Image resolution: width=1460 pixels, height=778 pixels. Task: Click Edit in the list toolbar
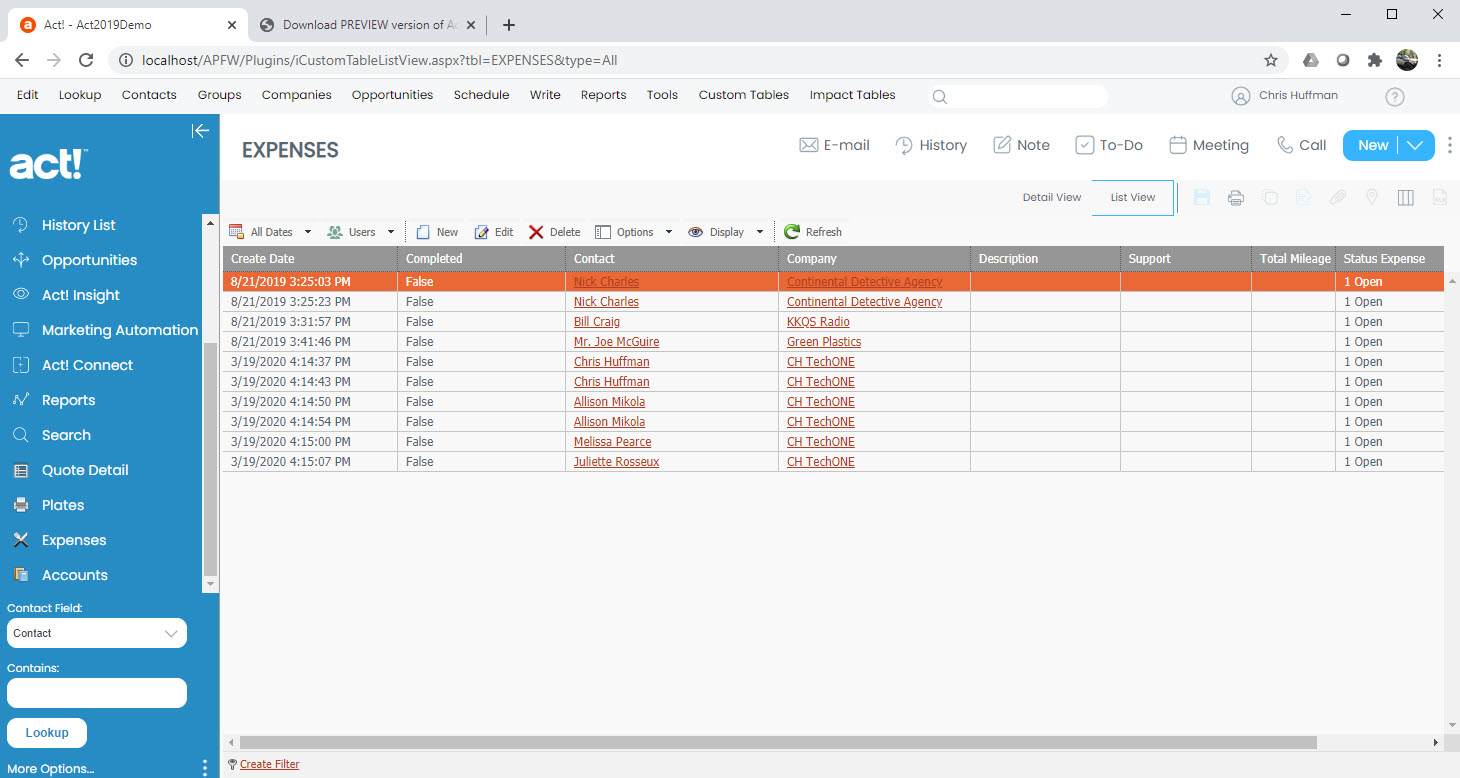(493, 232)
